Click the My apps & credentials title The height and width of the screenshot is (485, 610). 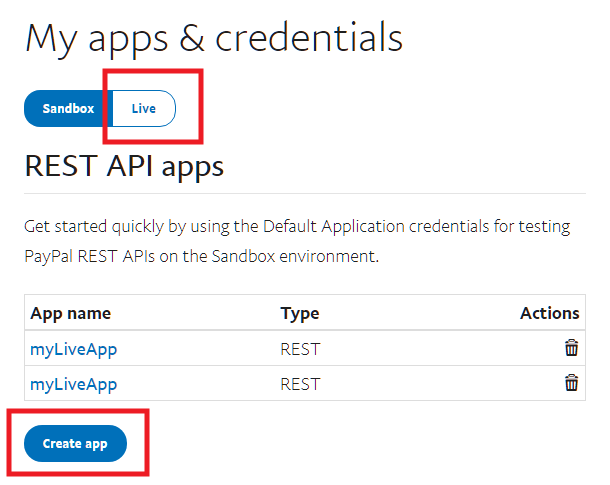click(214, 39)
